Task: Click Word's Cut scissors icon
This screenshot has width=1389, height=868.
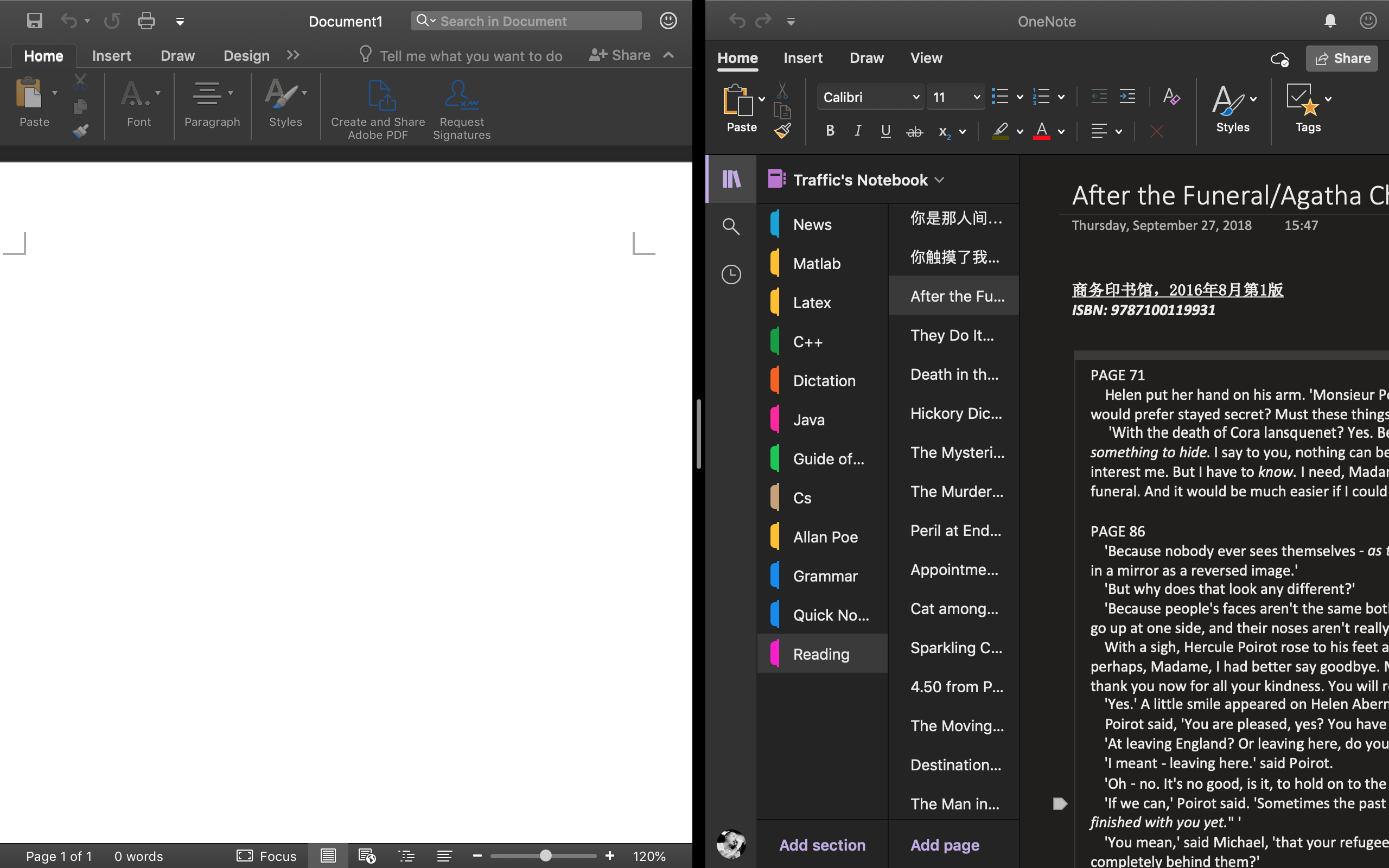Action: (80, 81)
